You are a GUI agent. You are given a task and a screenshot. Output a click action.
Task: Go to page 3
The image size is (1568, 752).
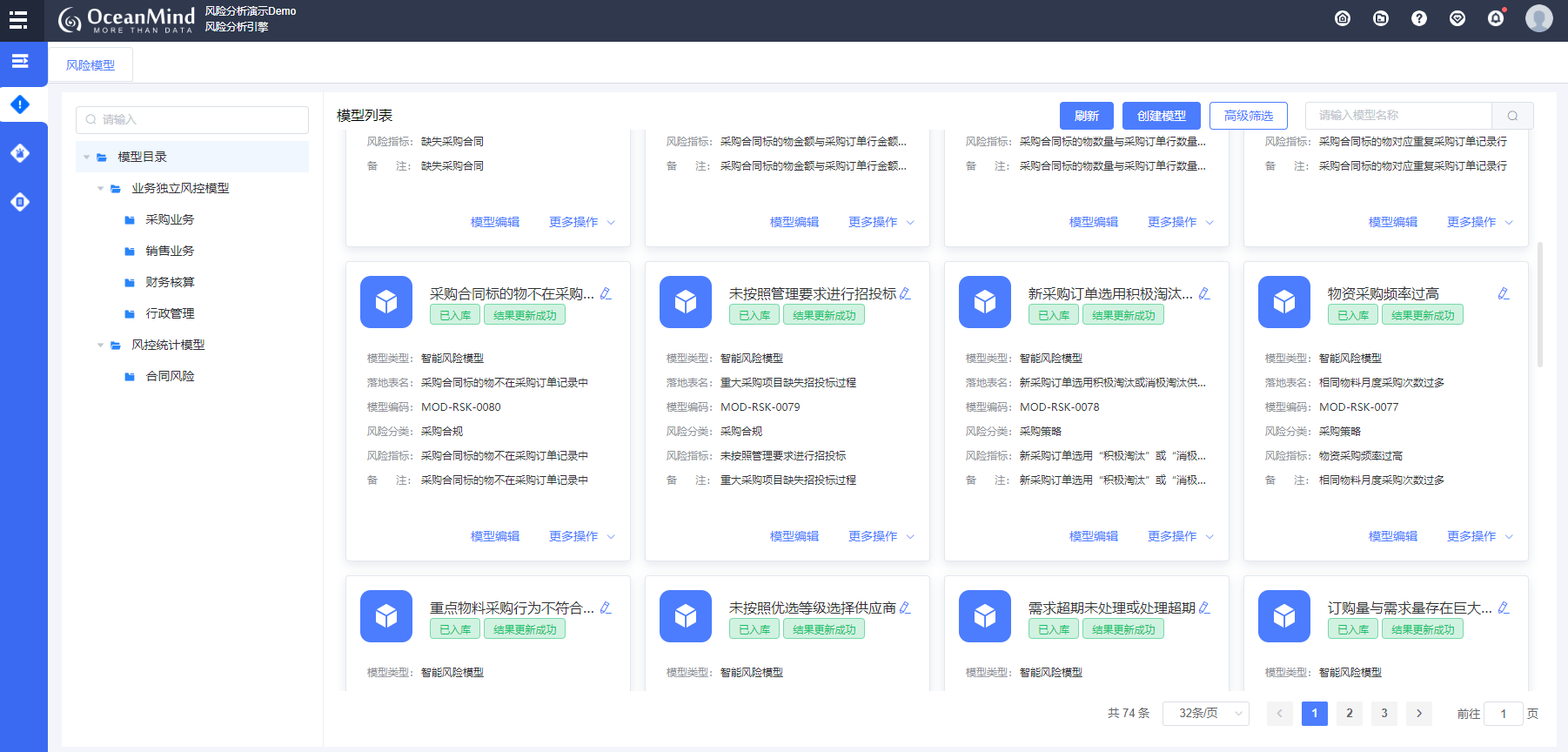point(1384,714)
